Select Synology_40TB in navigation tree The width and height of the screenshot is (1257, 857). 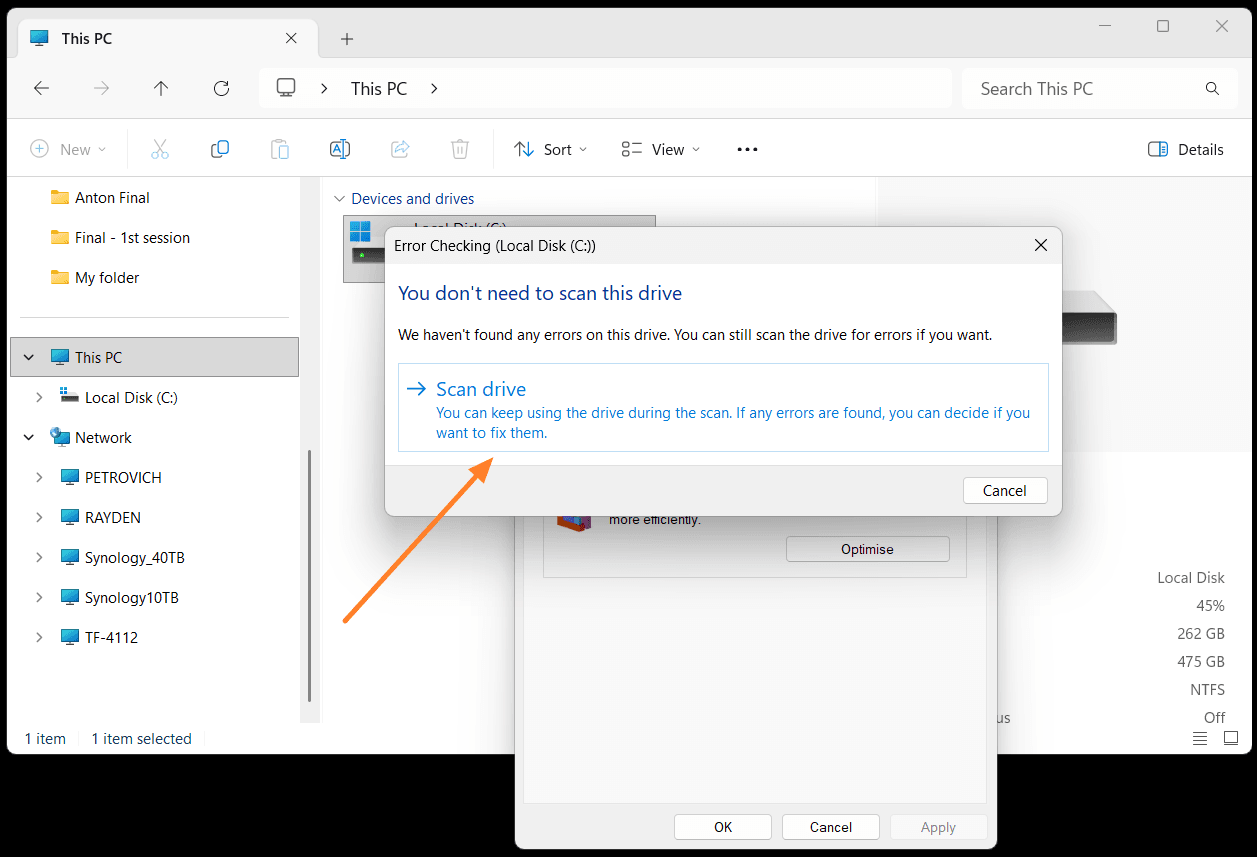point(134,558)
